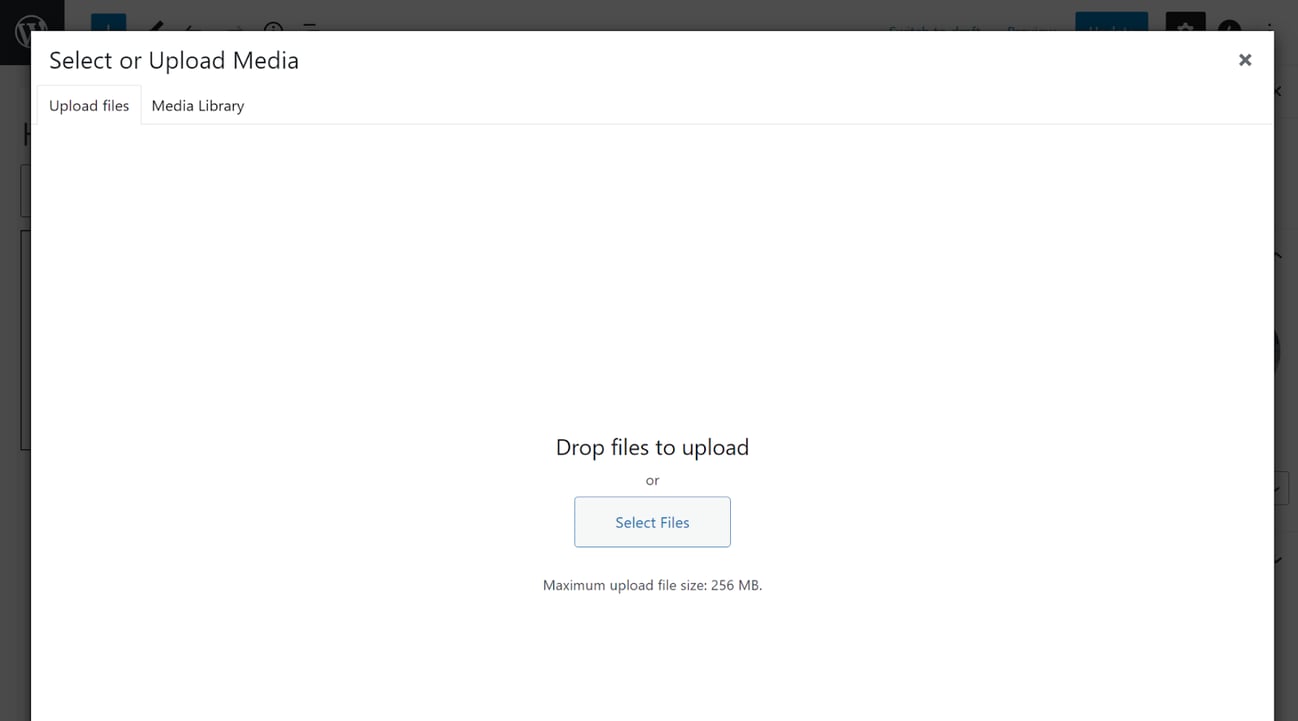1298x721 pixels.
Task: Close the Select or Upload Media dialog
Action: (1245, 60)
